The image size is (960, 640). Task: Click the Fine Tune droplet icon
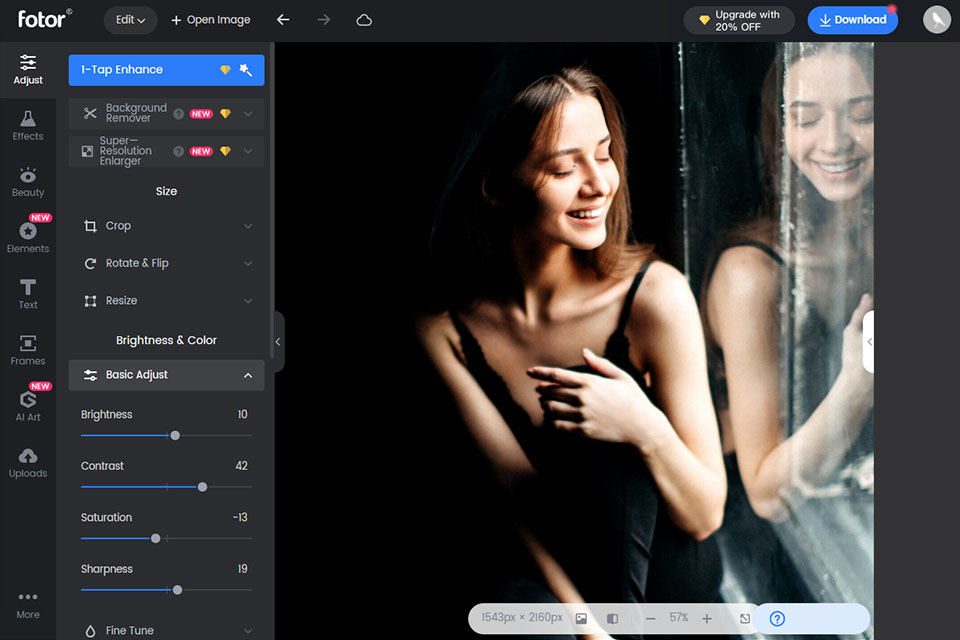91,631
